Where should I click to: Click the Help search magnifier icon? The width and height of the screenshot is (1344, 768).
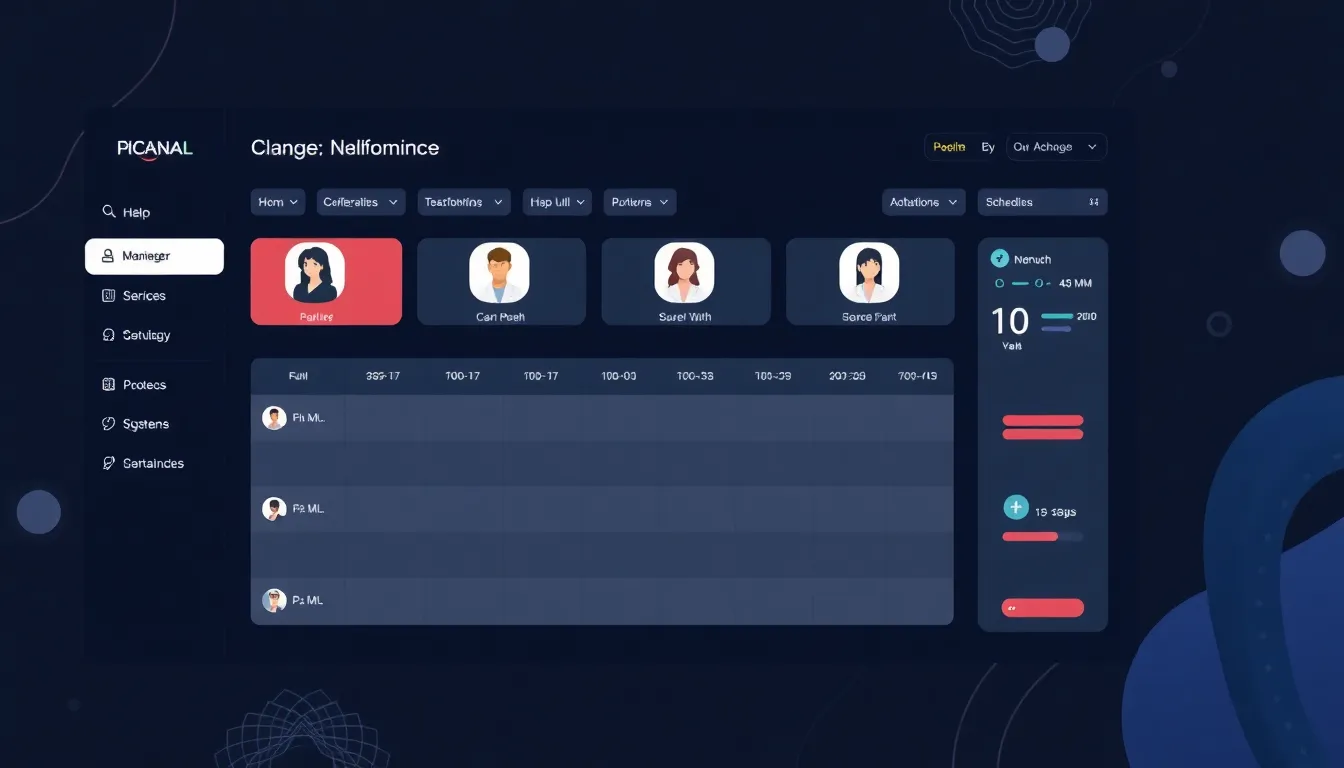tap(109, 212)
